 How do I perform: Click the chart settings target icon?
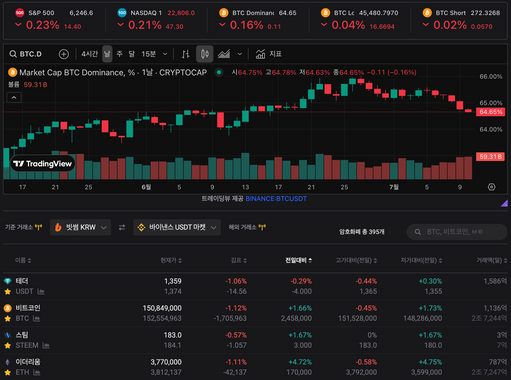(x=491, y=187)
